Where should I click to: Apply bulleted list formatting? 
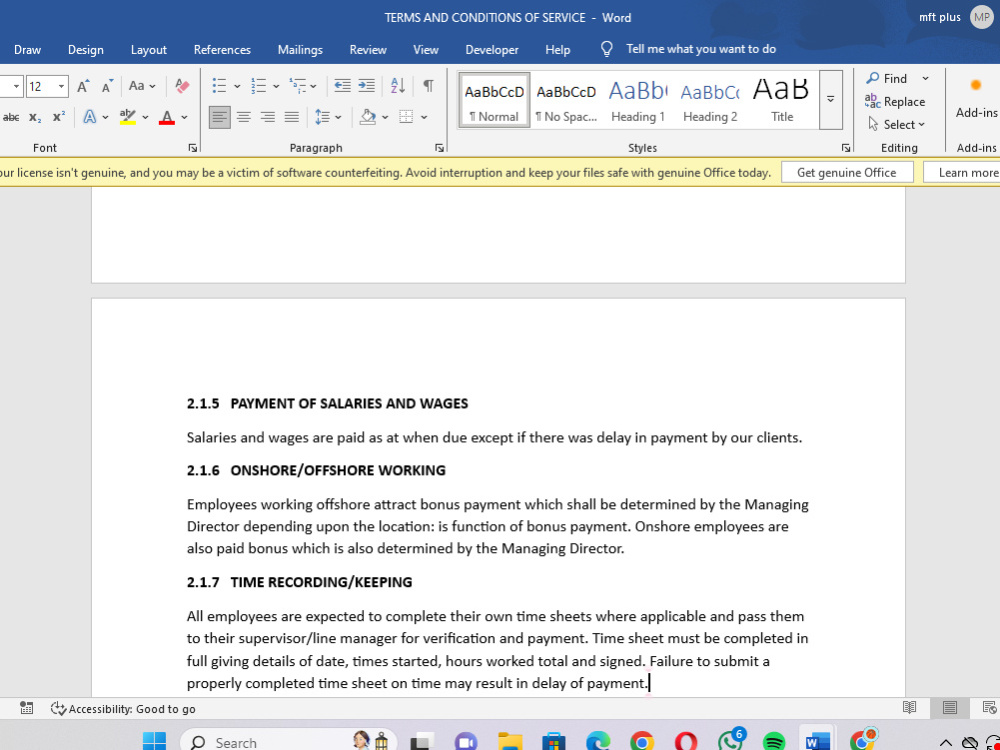click(219, 86)
